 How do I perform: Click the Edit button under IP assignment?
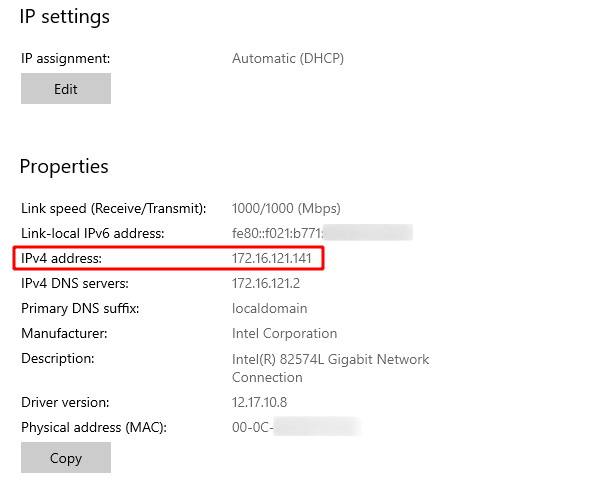click(x=66, y=89)
